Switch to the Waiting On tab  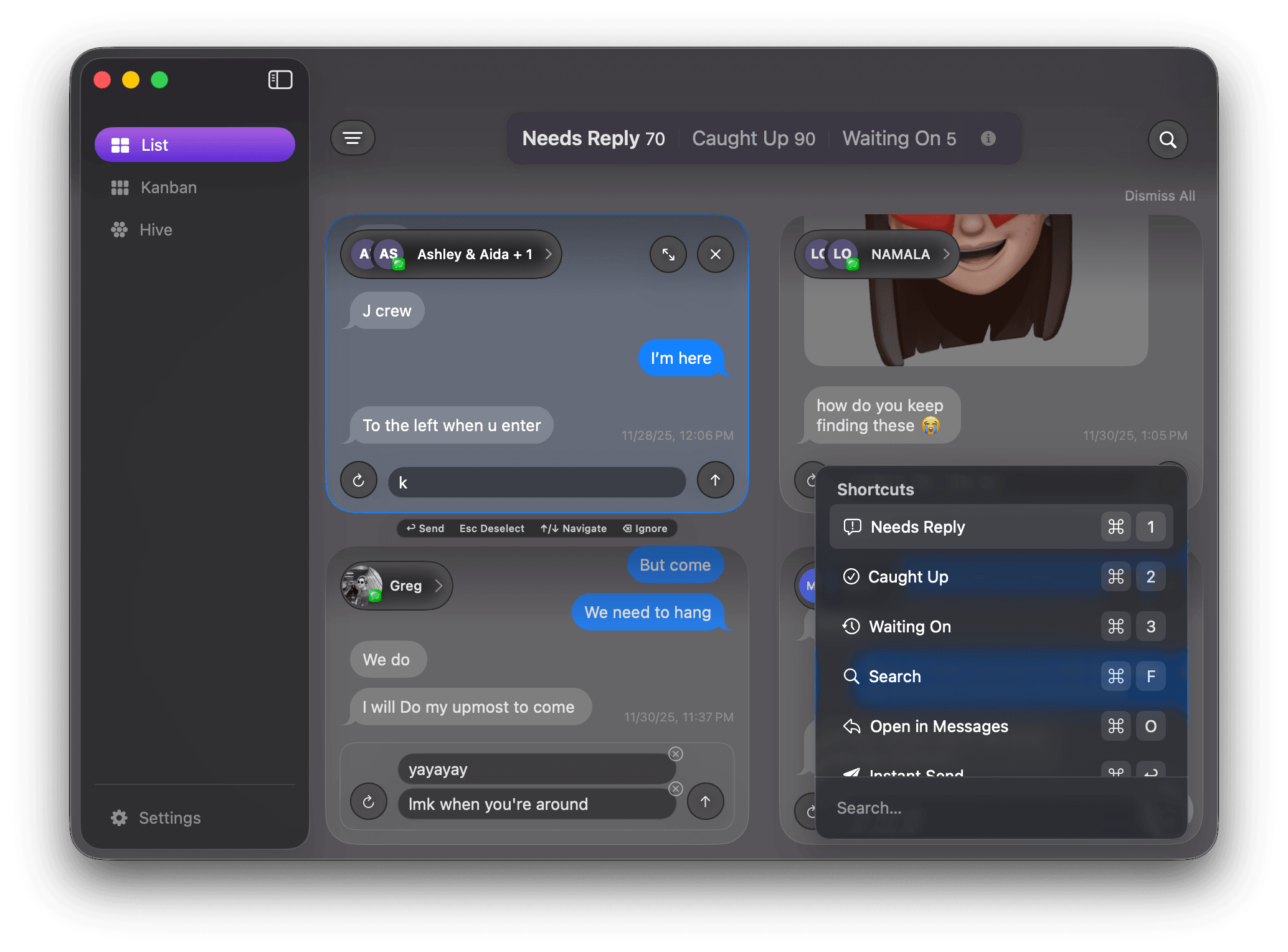(x=899, y=138)
